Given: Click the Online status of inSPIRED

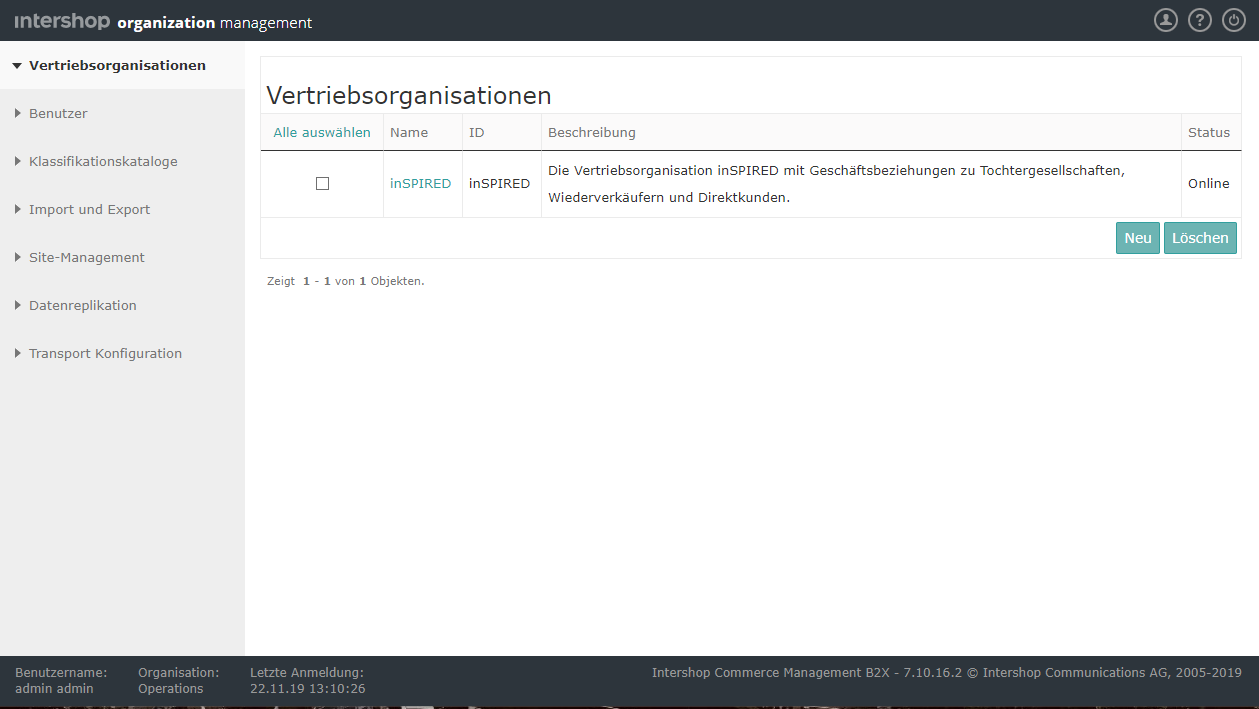Looking at the screenshot, I should [x=1208, y=183].
